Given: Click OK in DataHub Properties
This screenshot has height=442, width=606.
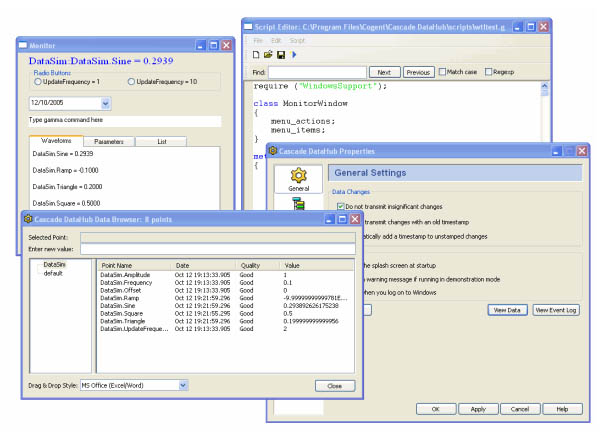Looking at the screenshot, I should (x=436, y=409).
